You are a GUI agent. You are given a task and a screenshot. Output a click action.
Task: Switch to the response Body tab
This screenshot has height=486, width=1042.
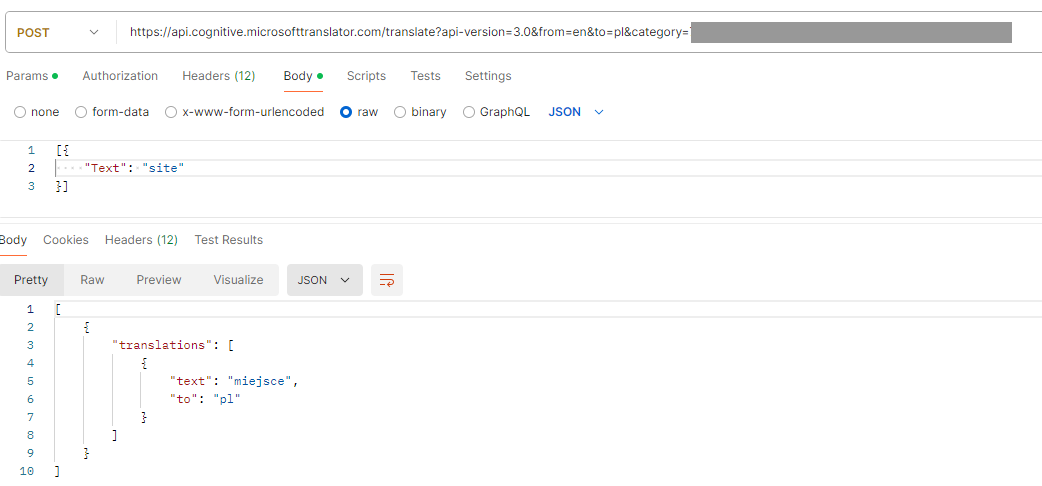click(13, 240)
